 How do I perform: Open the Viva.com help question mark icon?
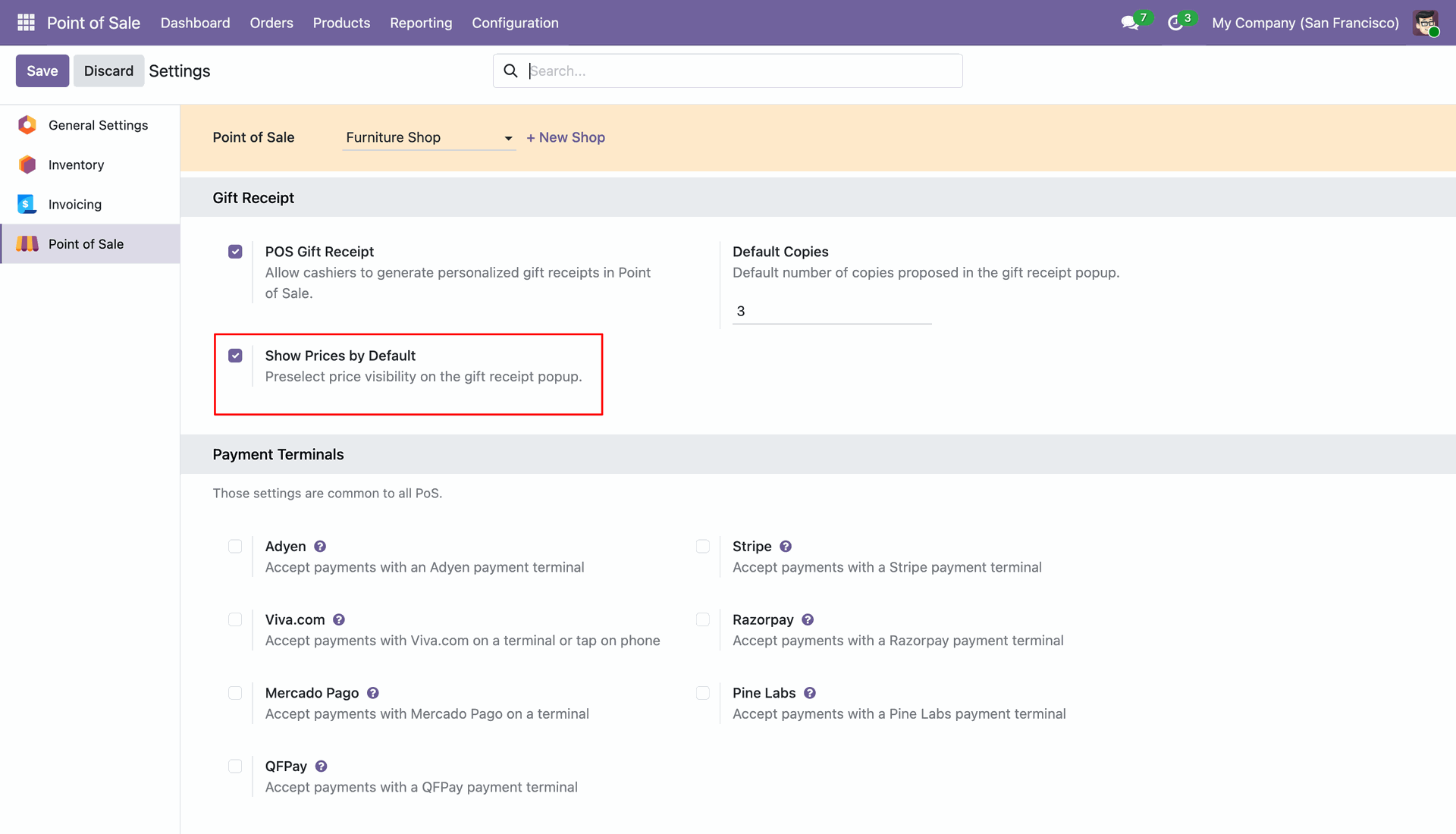(x=339, y=619)
